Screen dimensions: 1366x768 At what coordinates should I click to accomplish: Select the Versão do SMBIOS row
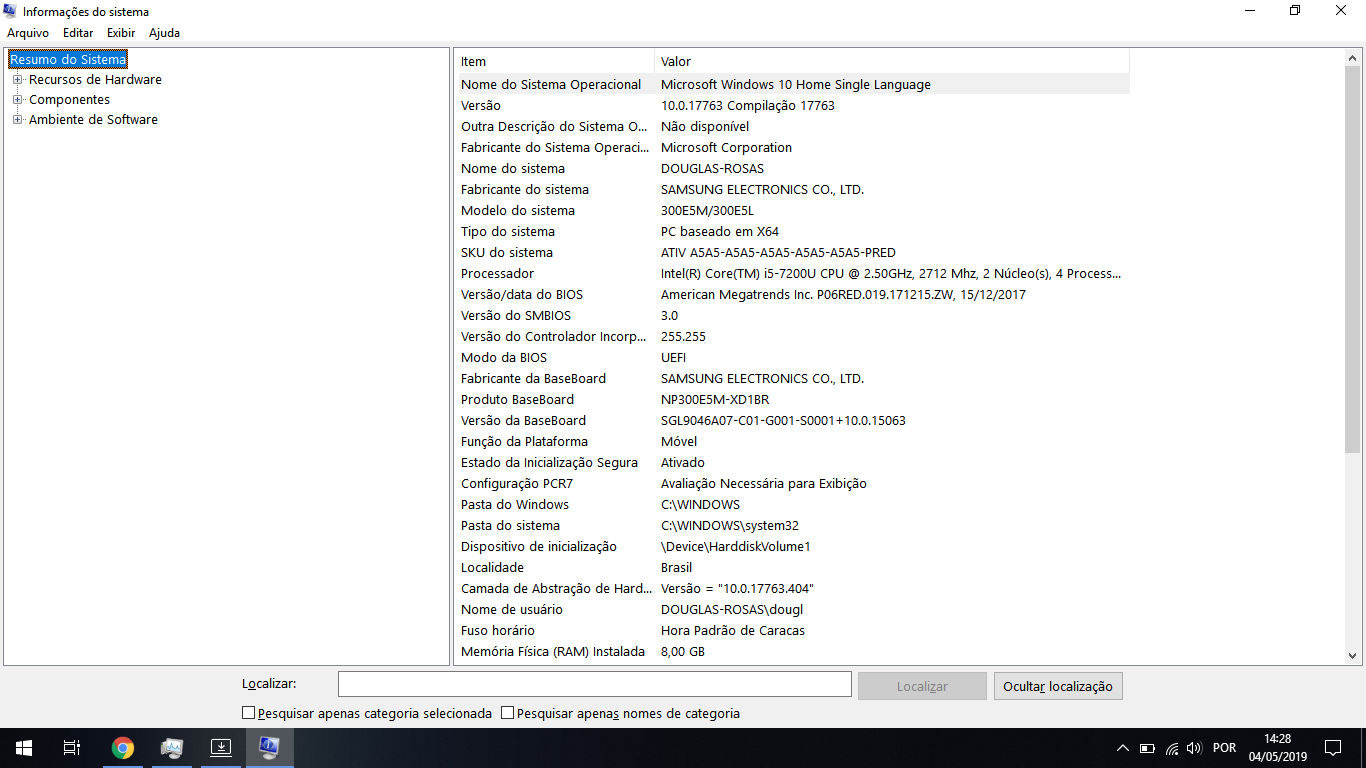click(x=792, y=315)
